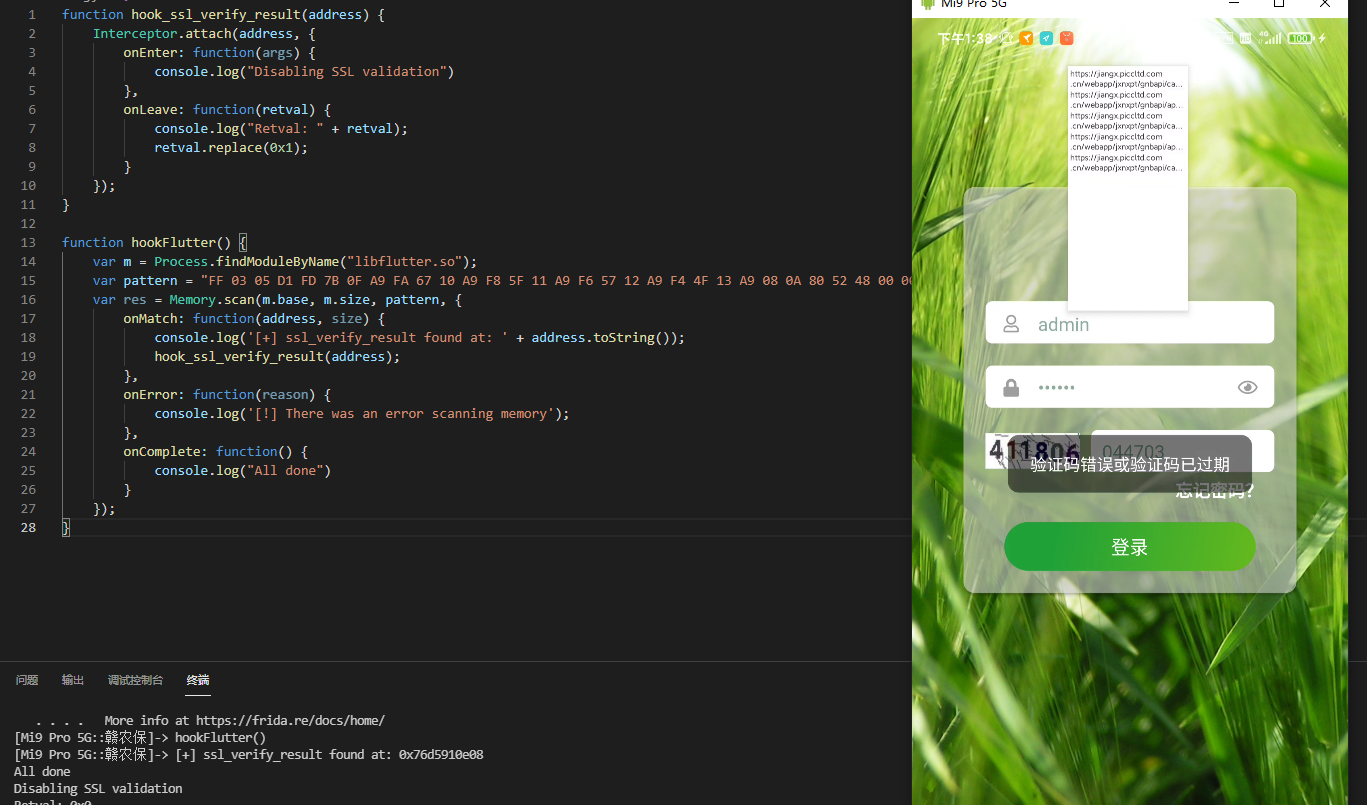The image size is (1367, 805).
Task: Click the HD indicator in phone status bar
Action: (1246, 38)
